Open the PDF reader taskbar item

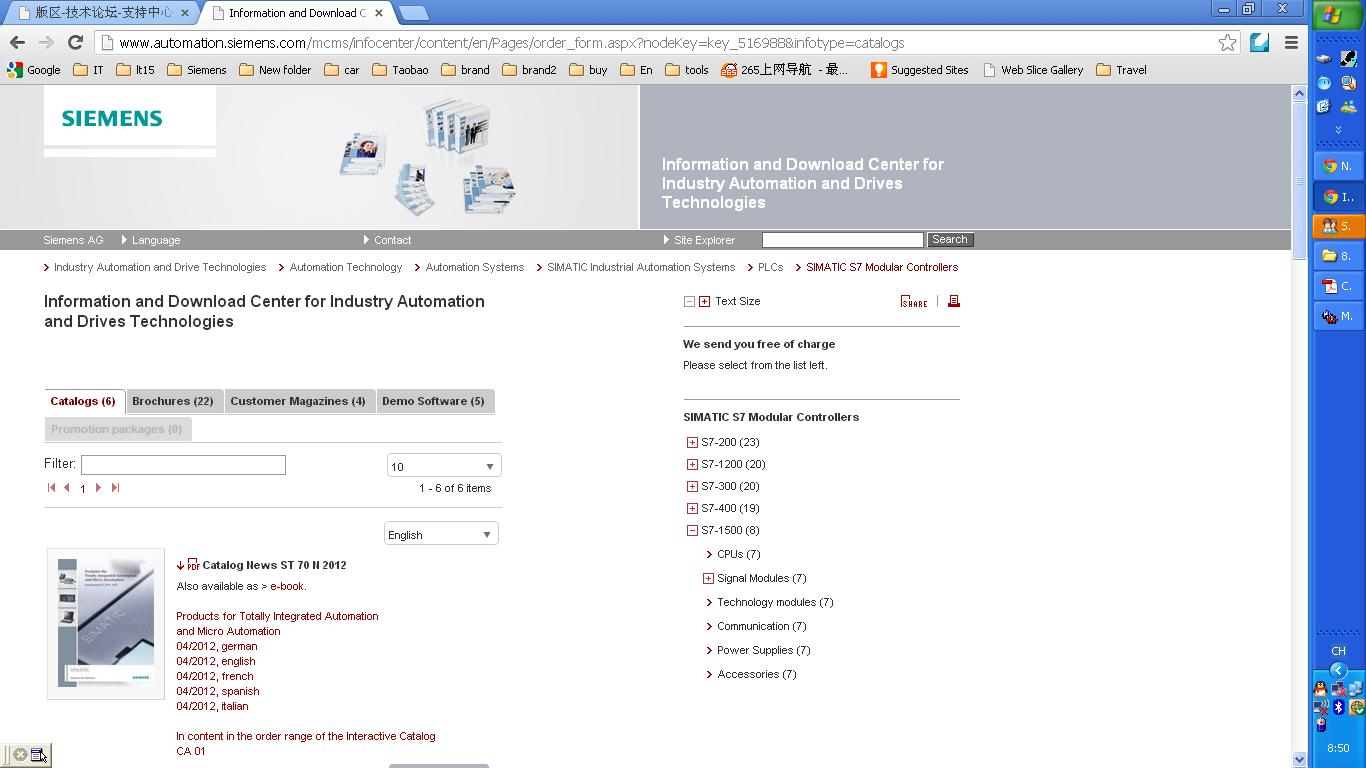point(1338,286)
